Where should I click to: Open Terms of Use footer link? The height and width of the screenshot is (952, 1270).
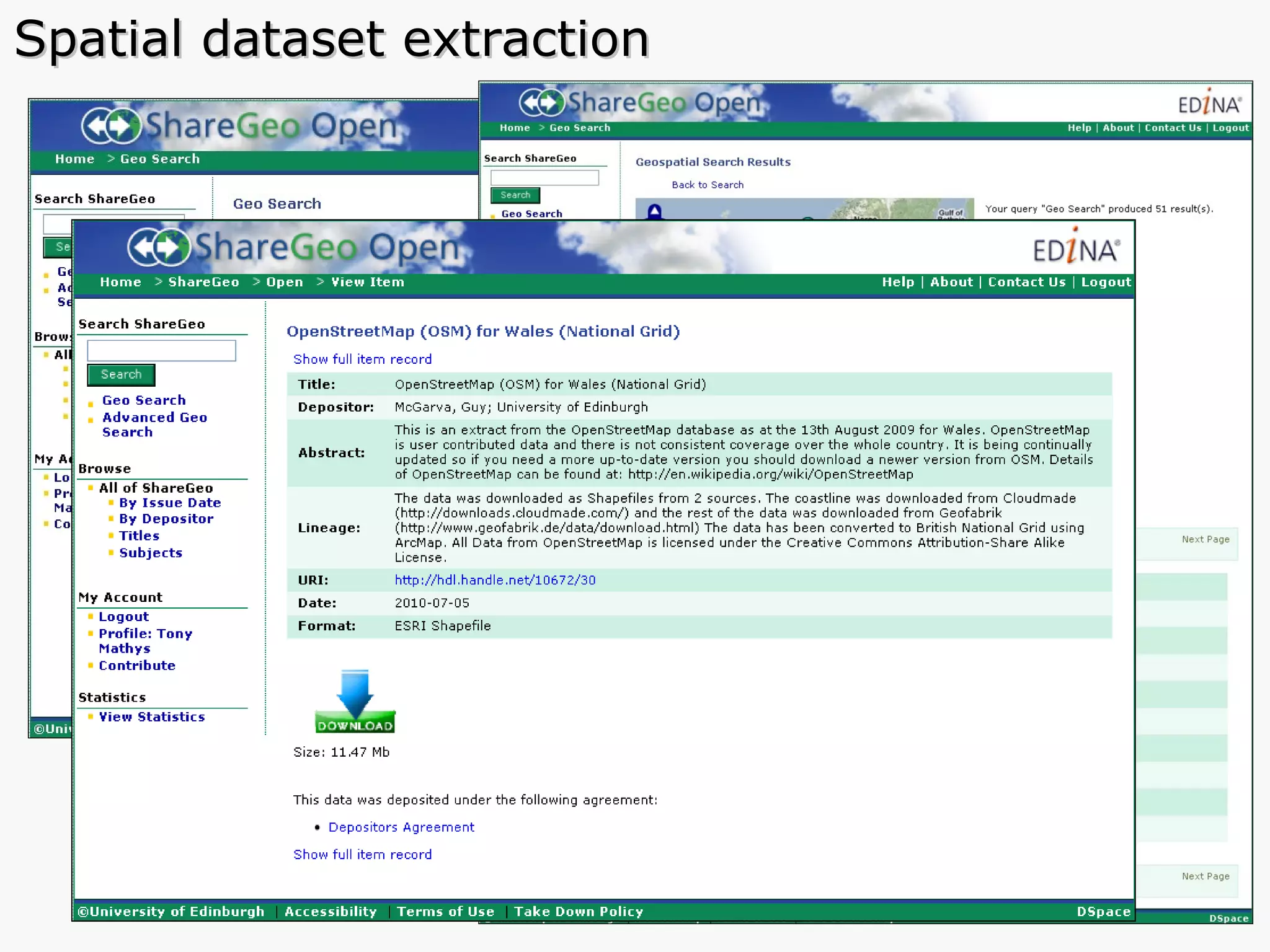(x=445, y=912)
